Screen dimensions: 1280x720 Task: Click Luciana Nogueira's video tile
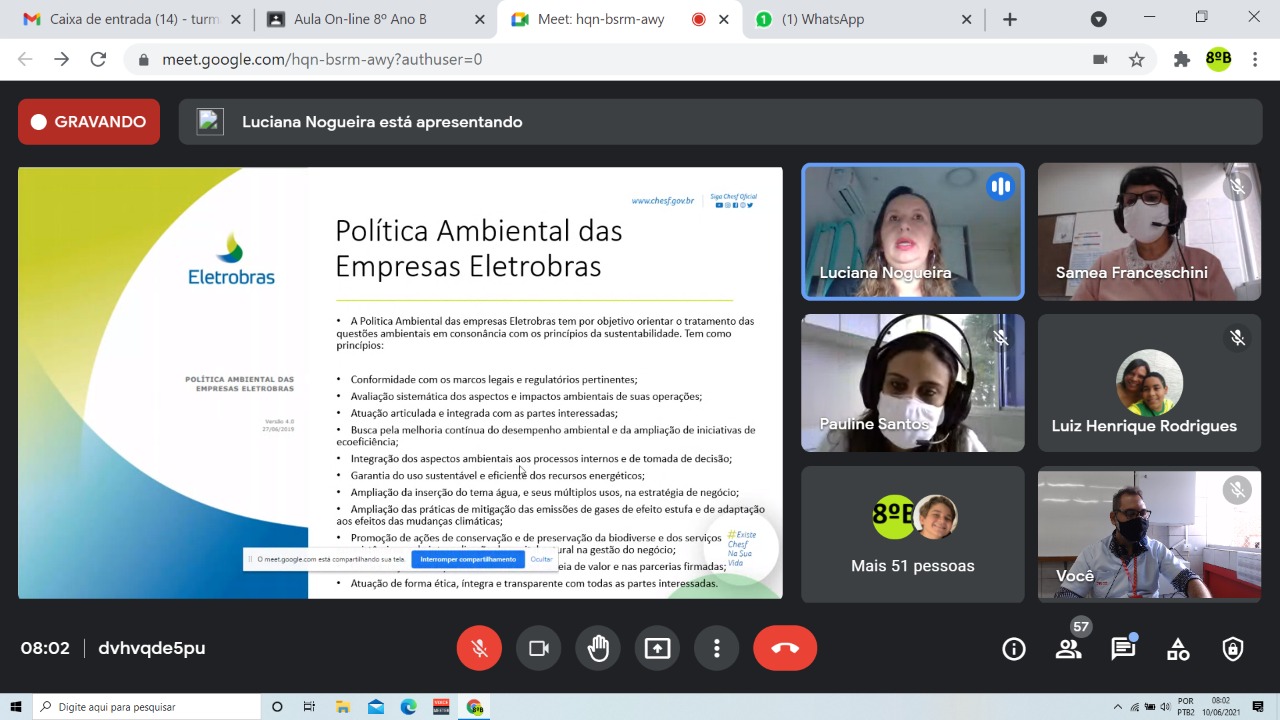coord(913,232)
